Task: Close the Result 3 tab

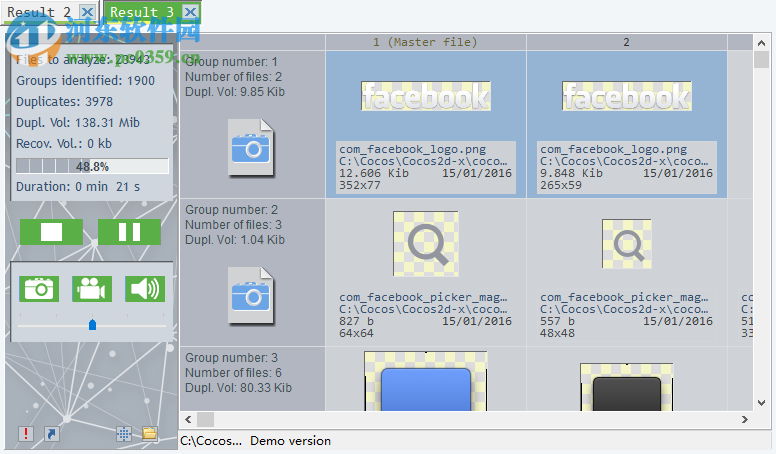Action: coord(190,12)
